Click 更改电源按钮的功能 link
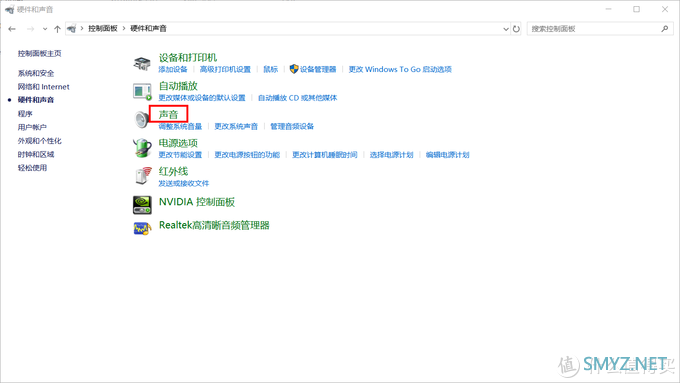The image size is (680, 383). 247,155
